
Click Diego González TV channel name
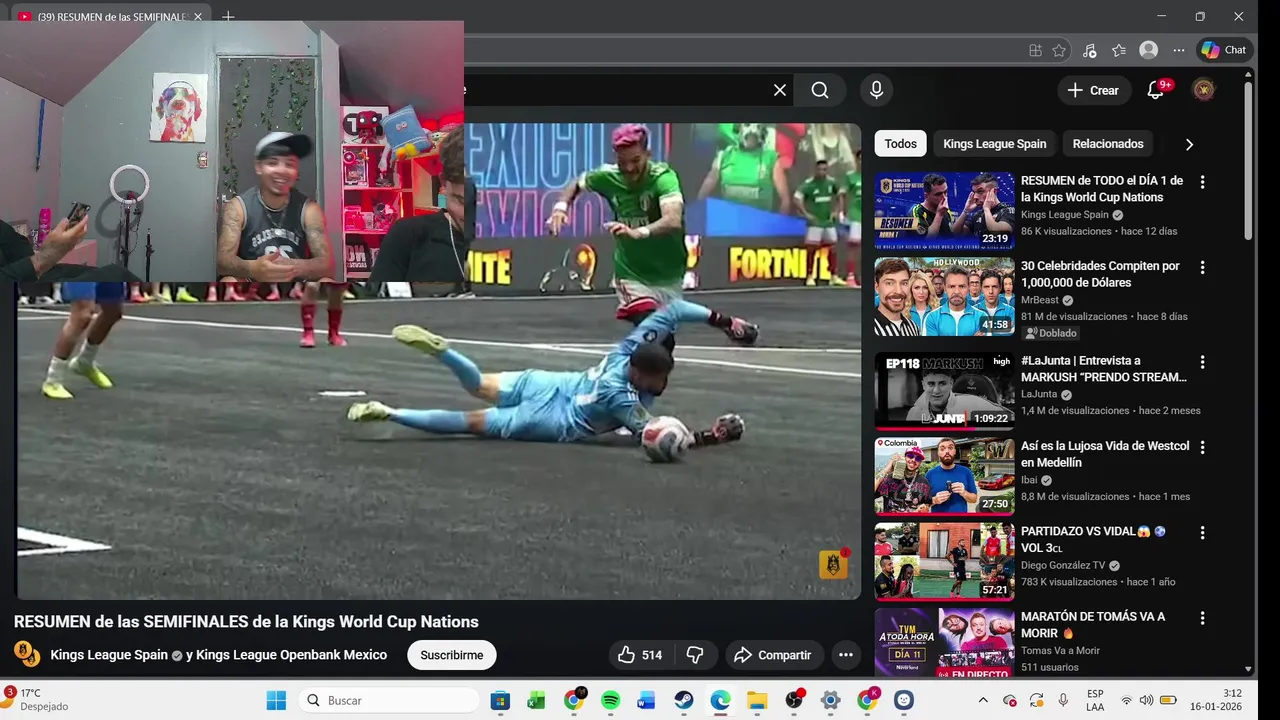pyautogui.click(x=1063, y=565)
